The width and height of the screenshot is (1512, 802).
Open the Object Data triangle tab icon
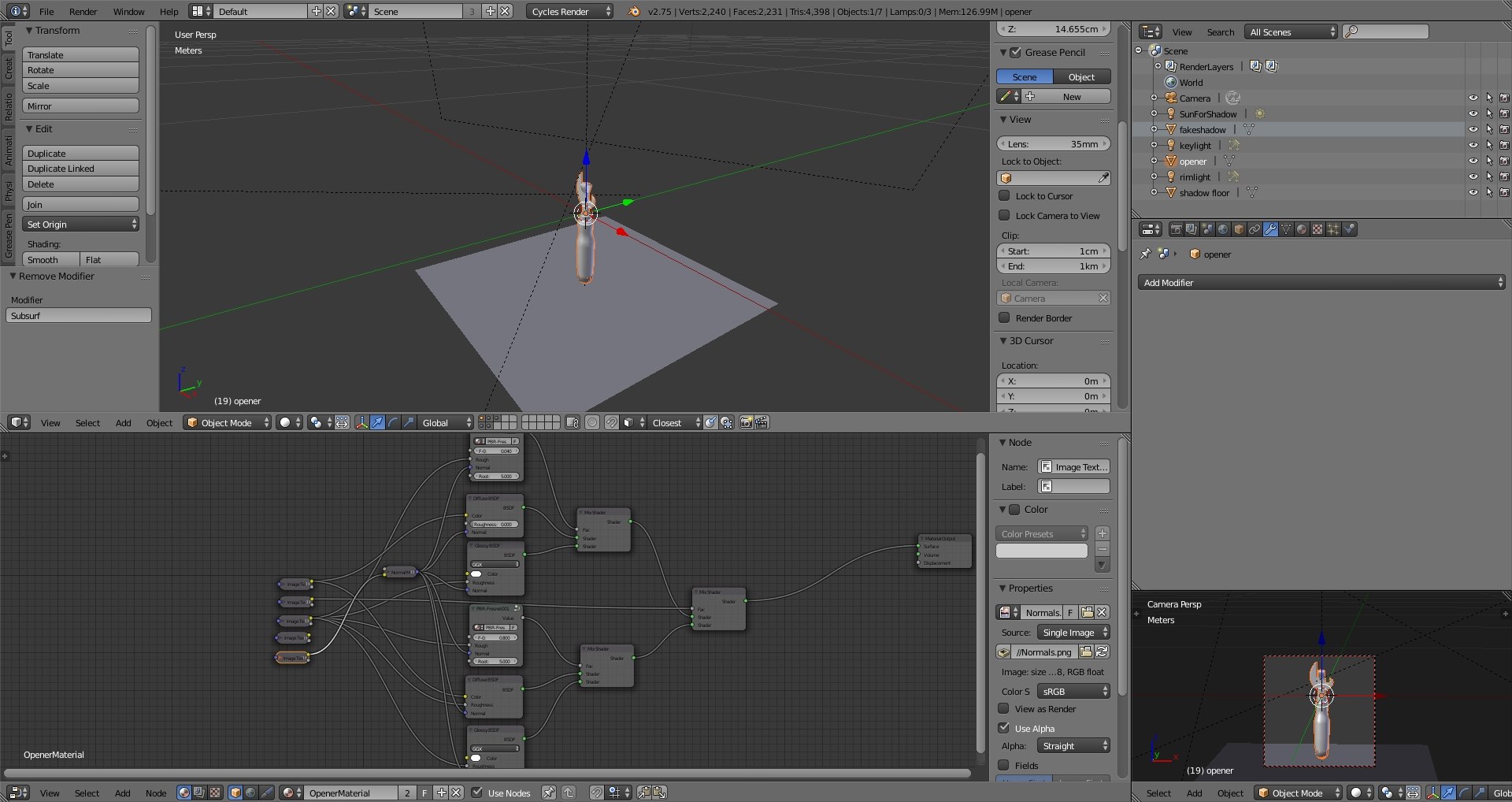coord(1286,229)
